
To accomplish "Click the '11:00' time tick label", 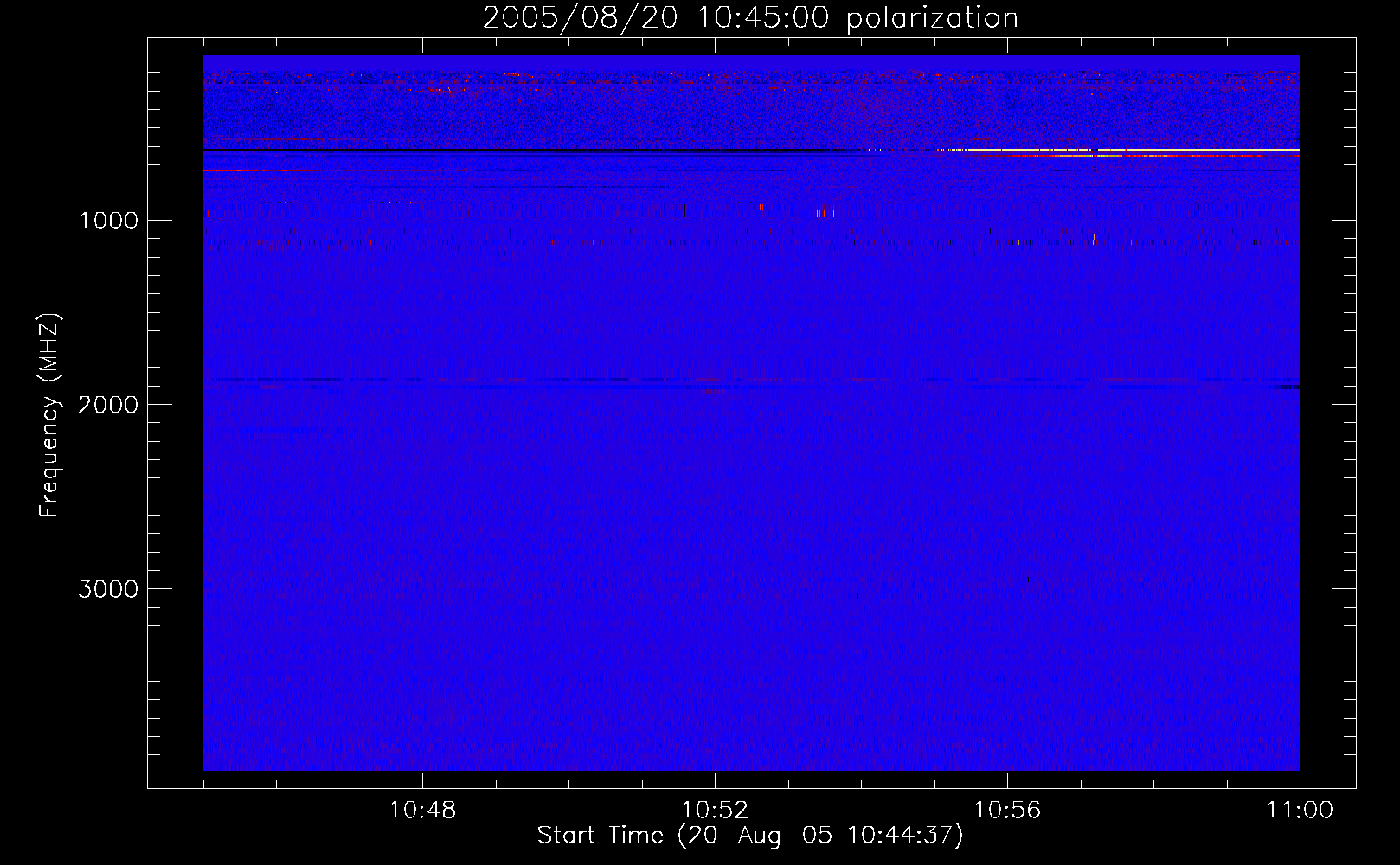I will 1300,811.
